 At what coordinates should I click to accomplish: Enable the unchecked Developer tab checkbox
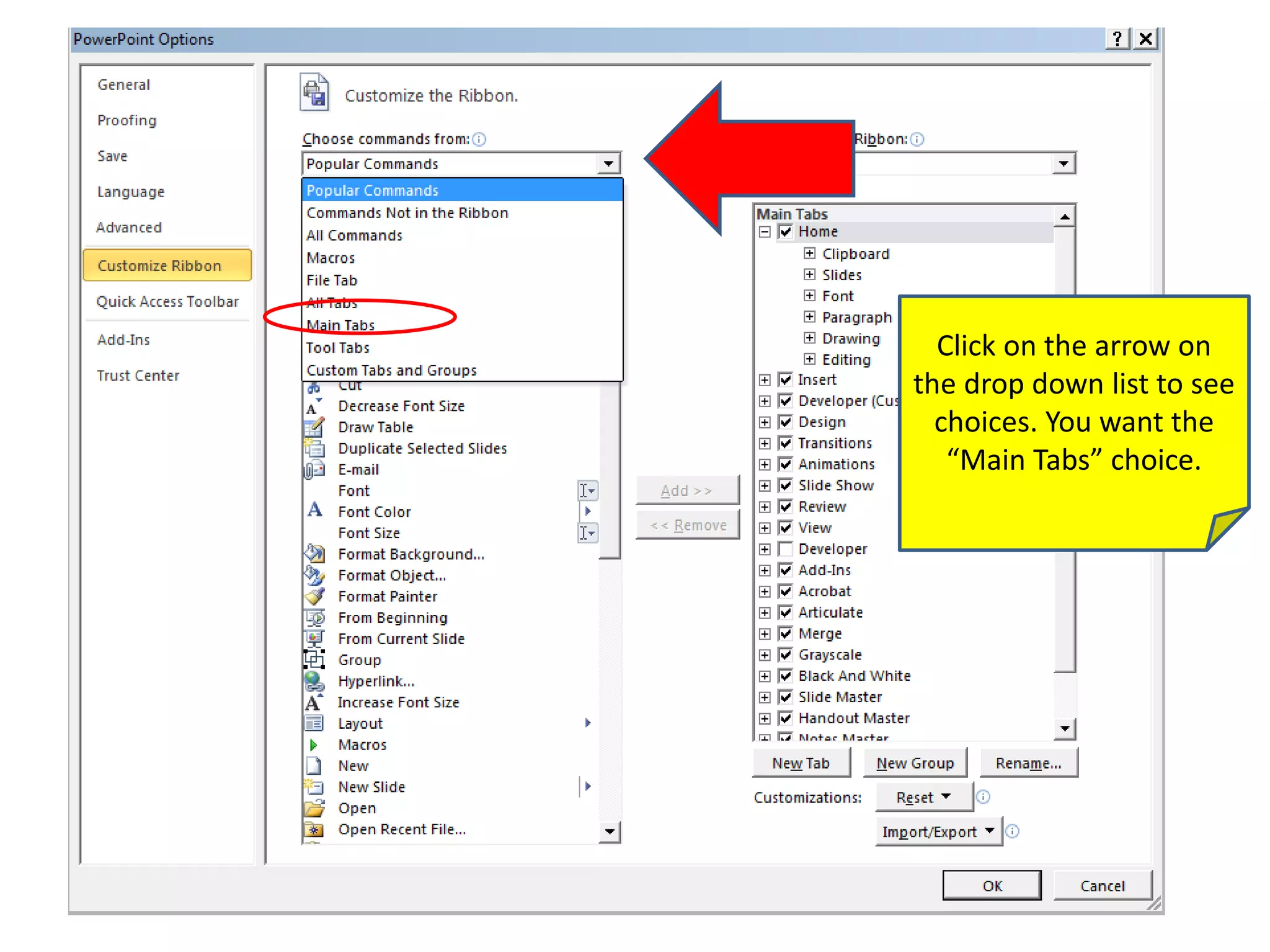pyautogui.click(x=785, y=549)
